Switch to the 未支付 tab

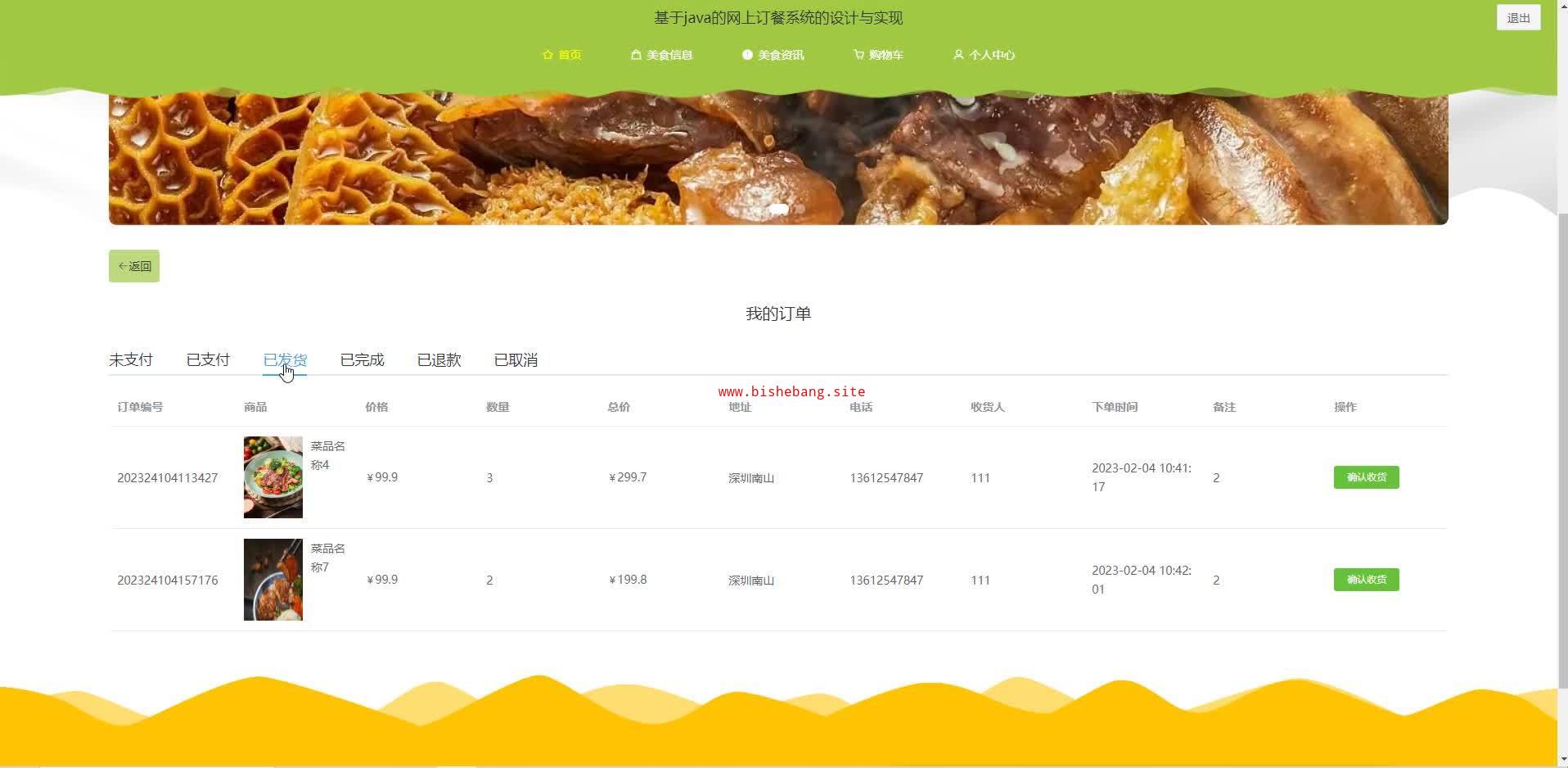tap(131, 360)
